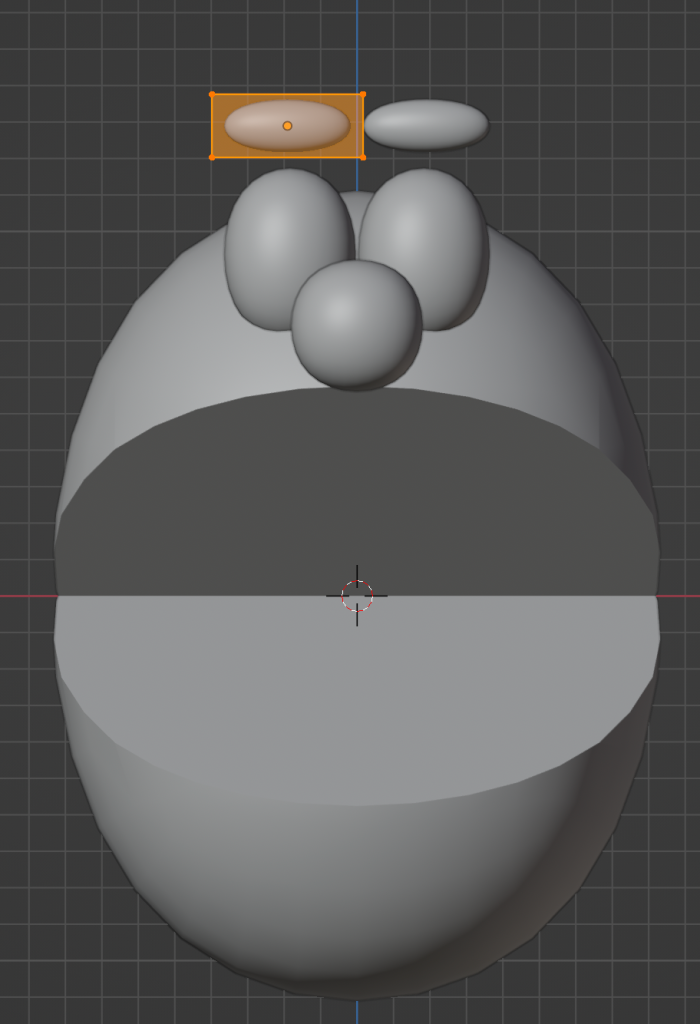This screenshot has height=1024, width=700.
Task: Click the blue Z axis line above model
Action: pyautogui.click(x=357, y=40)
